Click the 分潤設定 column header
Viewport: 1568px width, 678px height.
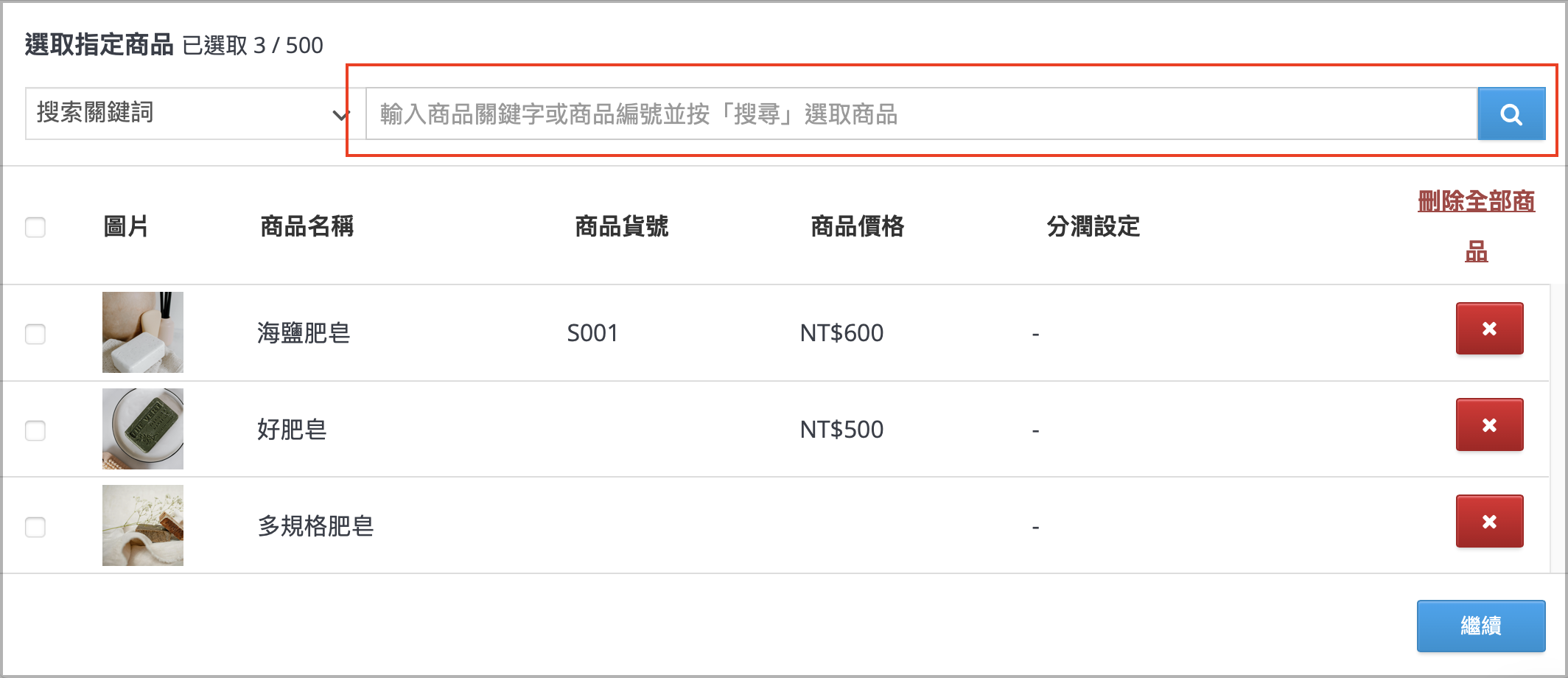1093,226
